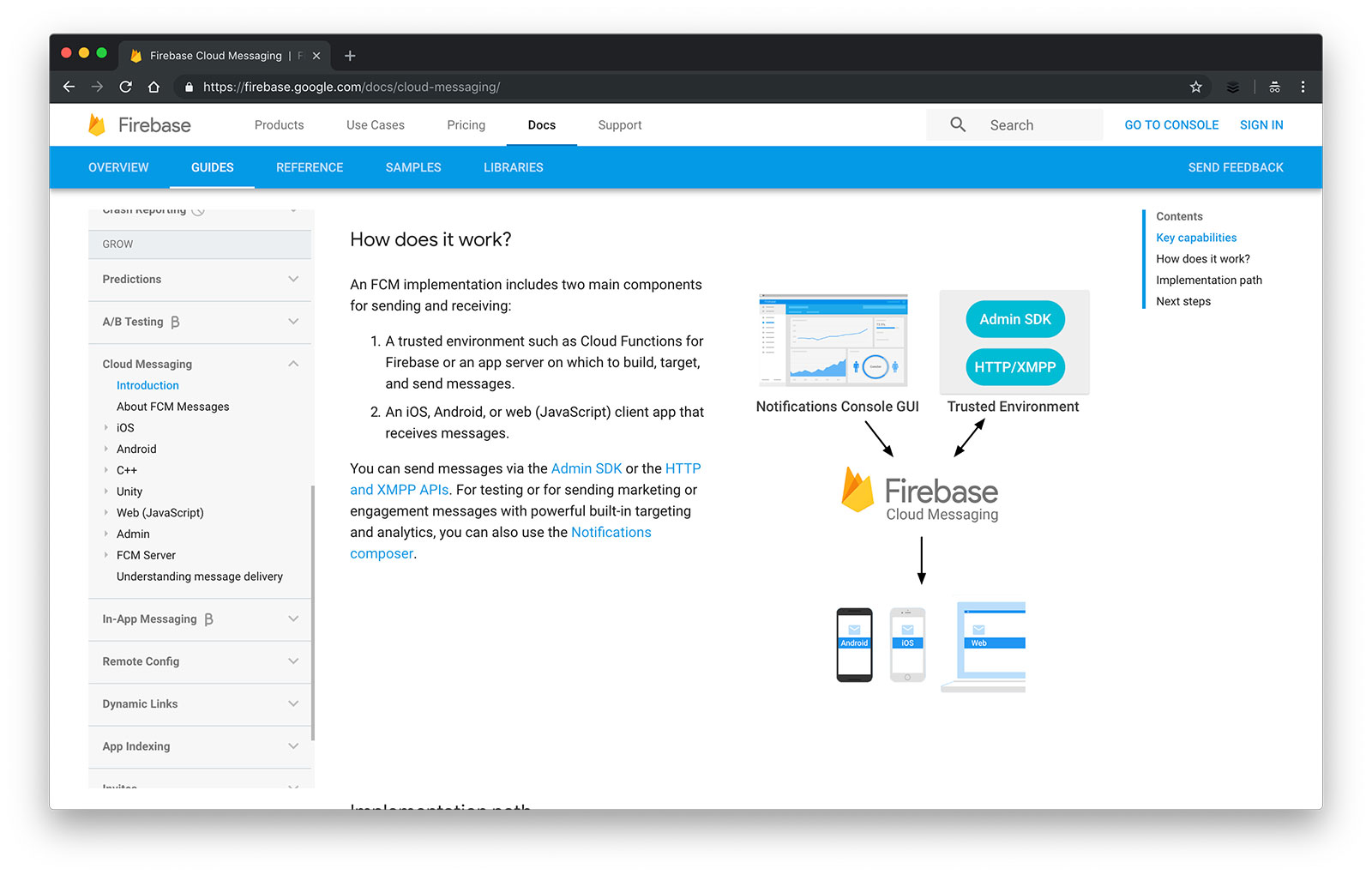
Task: Open the HTTP and XMPP APIs link
Action: coord(400,490)
